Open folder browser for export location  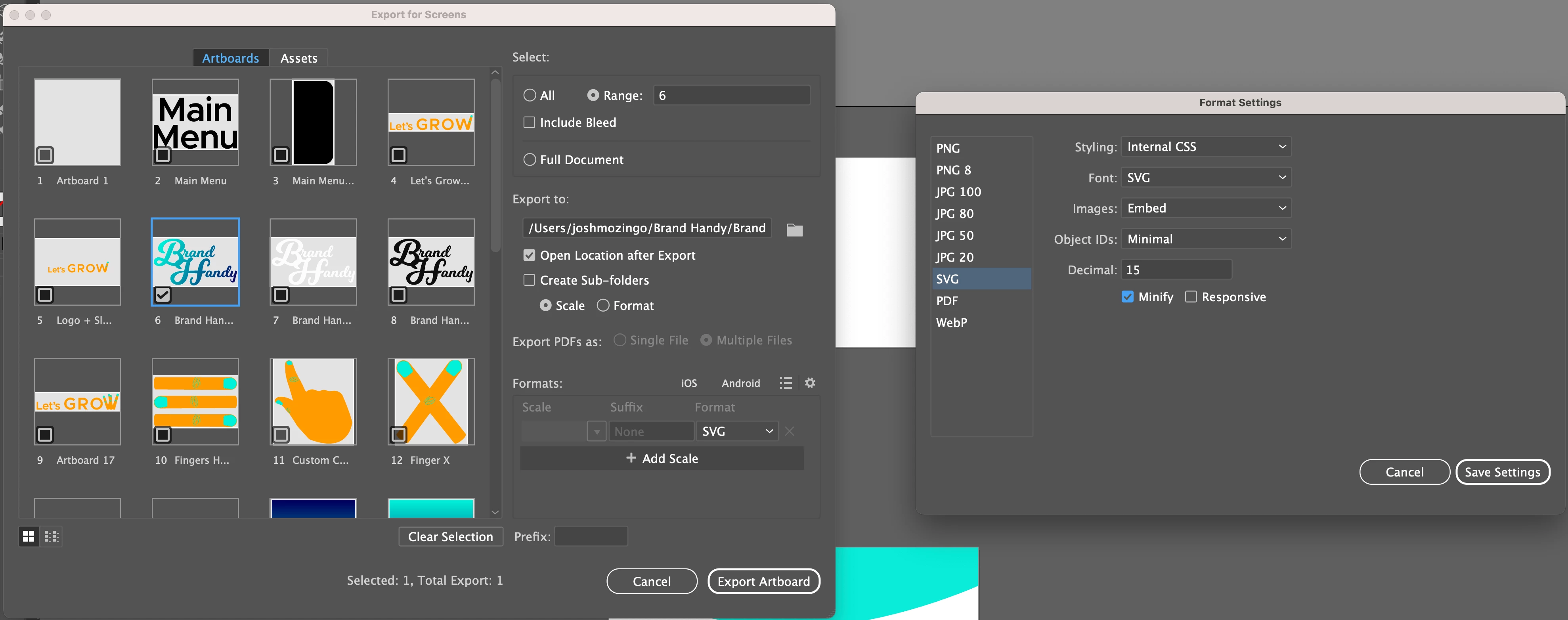[x=794, y=230]
